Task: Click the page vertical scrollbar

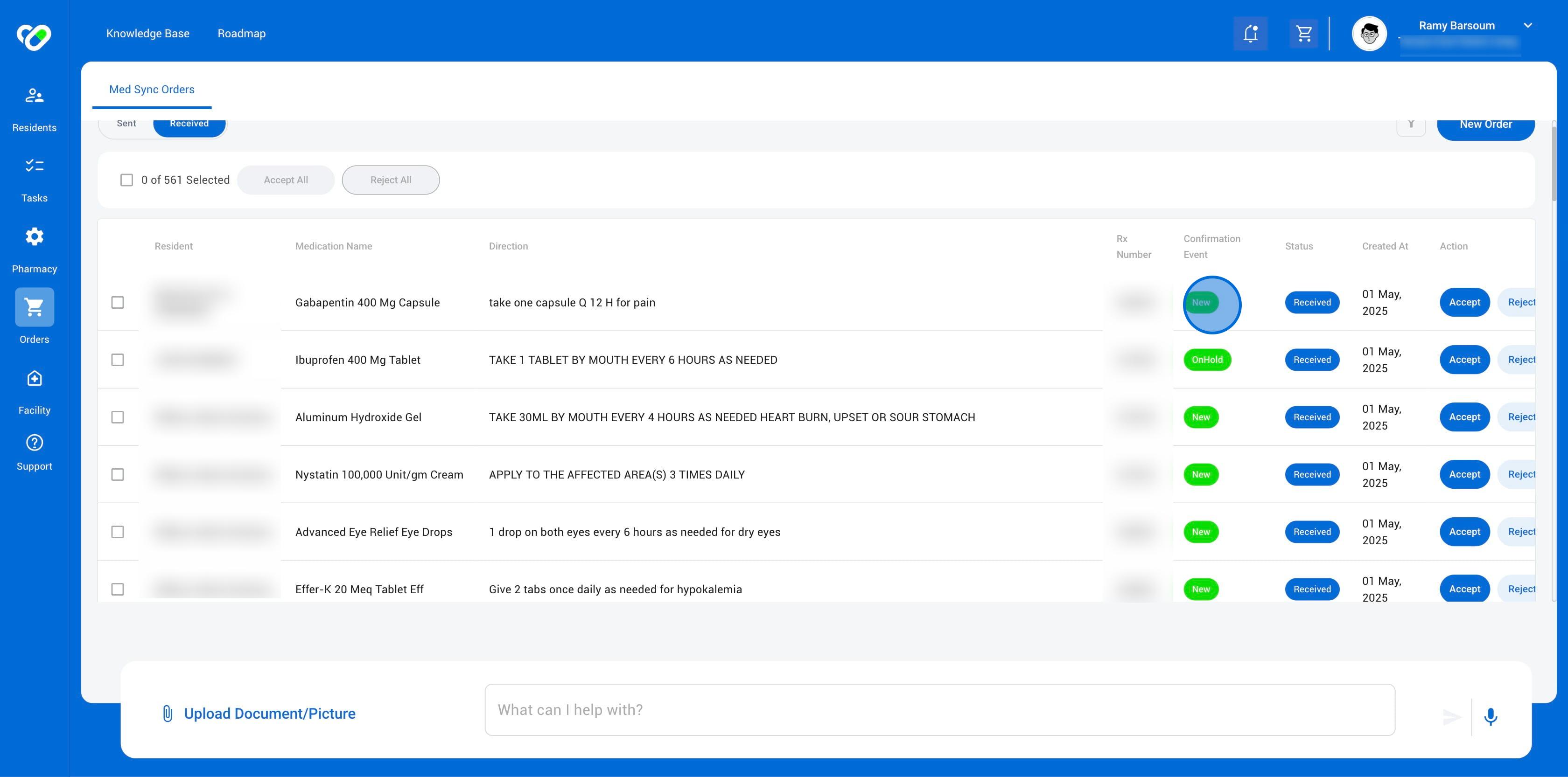Action: [1554, 163]
